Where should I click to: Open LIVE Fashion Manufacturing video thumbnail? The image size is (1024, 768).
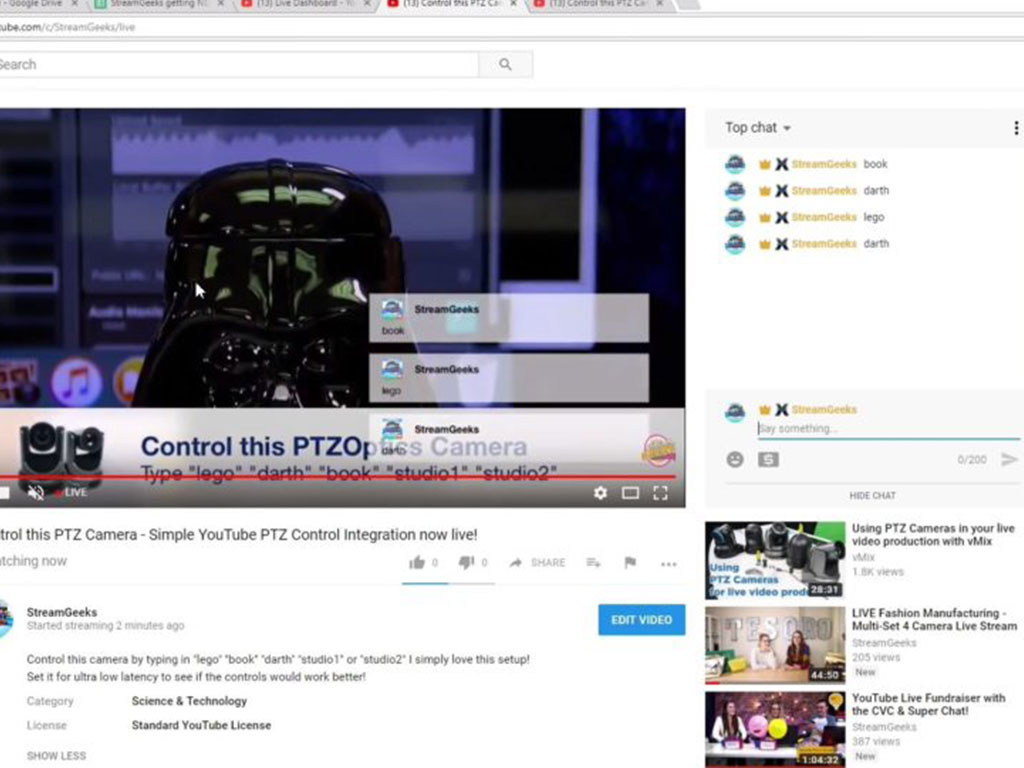coord(775,645)
